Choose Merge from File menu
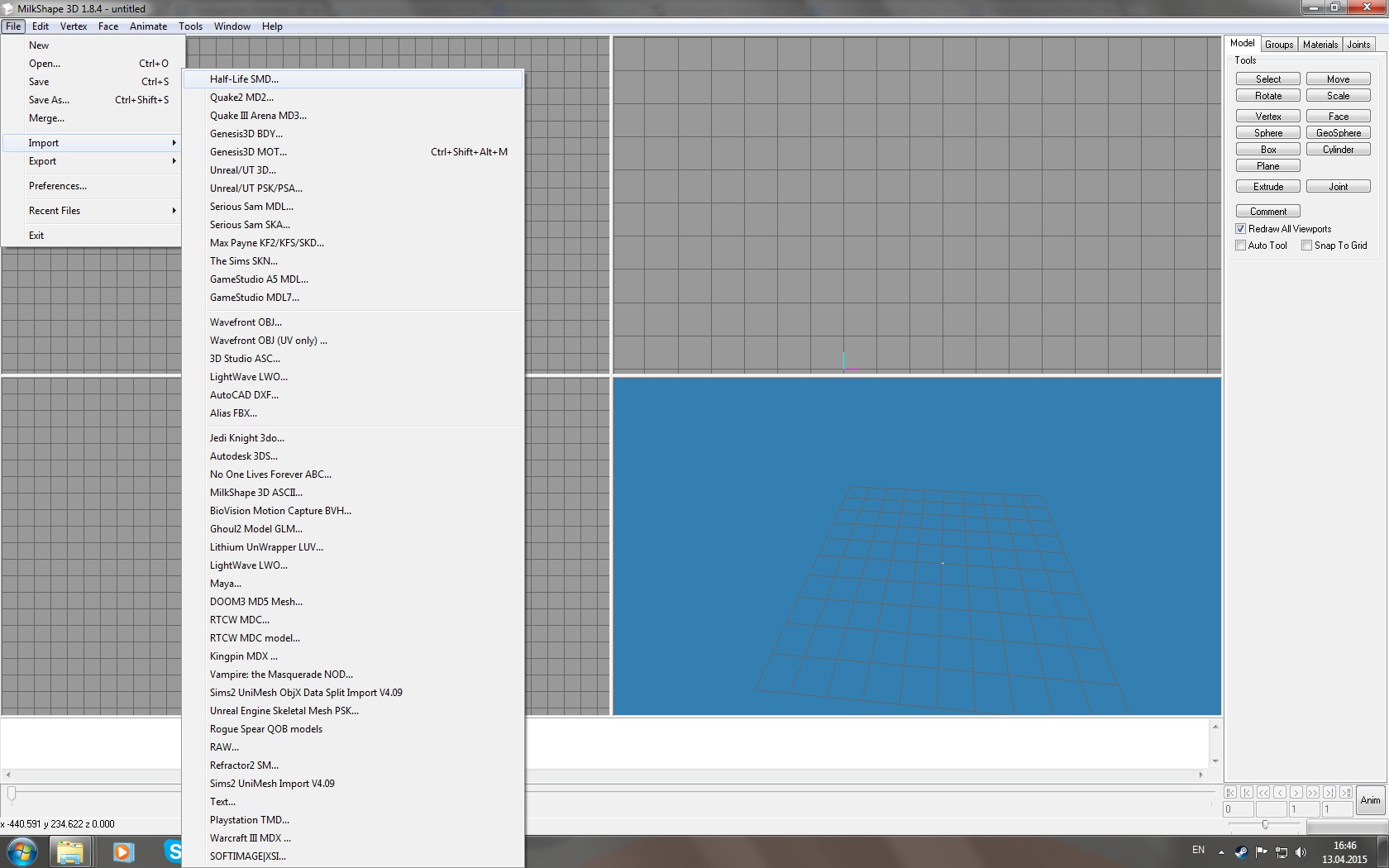Viewport: 1389px width, 868px height. tap(92, 118)
